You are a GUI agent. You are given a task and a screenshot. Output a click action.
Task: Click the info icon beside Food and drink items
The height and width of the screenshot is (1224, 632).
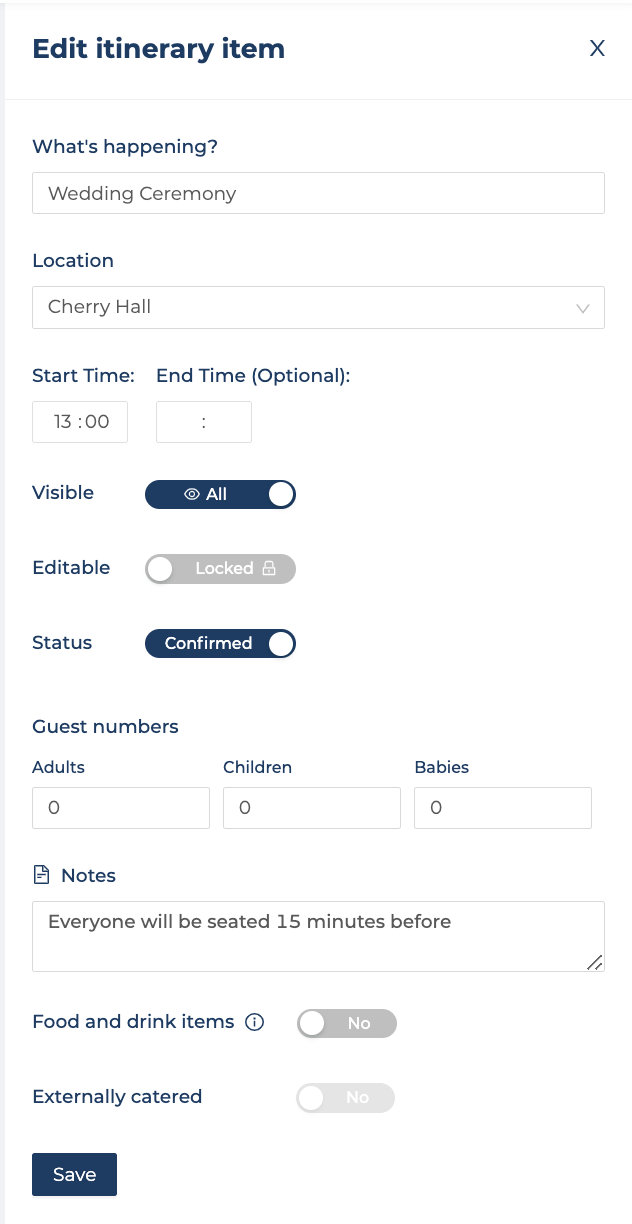pyautogui.click(x=255, y=1022)
